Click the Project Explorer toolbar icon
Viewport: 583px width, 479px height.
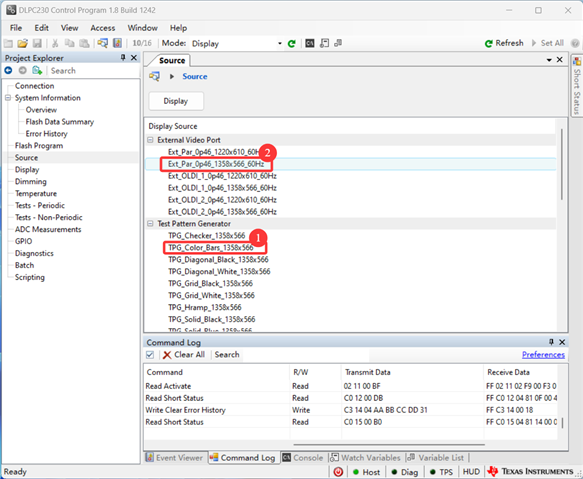tap(103, 44)
